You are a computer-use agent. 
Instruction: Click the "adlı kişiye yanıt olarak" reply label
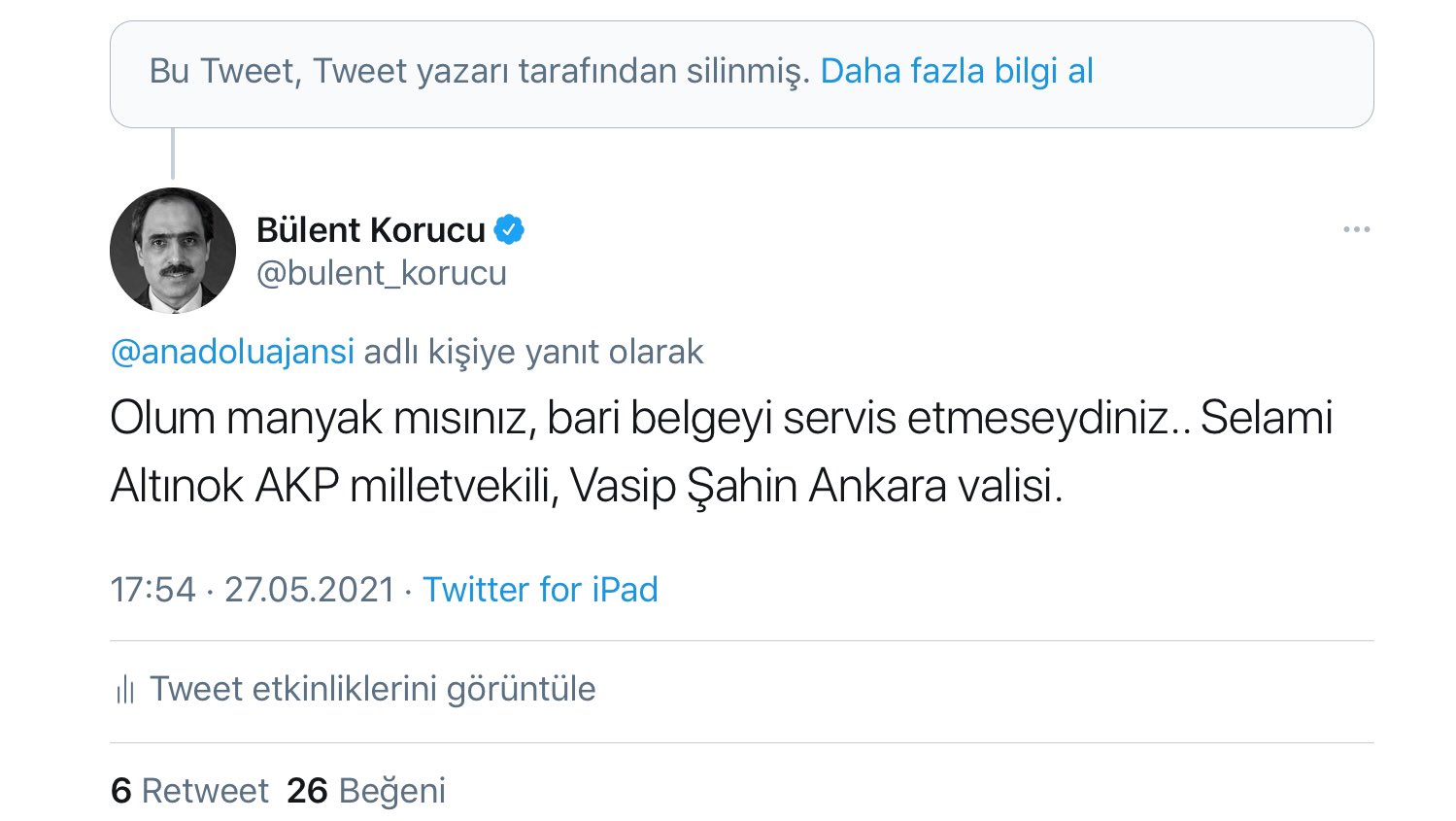[x=533, y=351]
